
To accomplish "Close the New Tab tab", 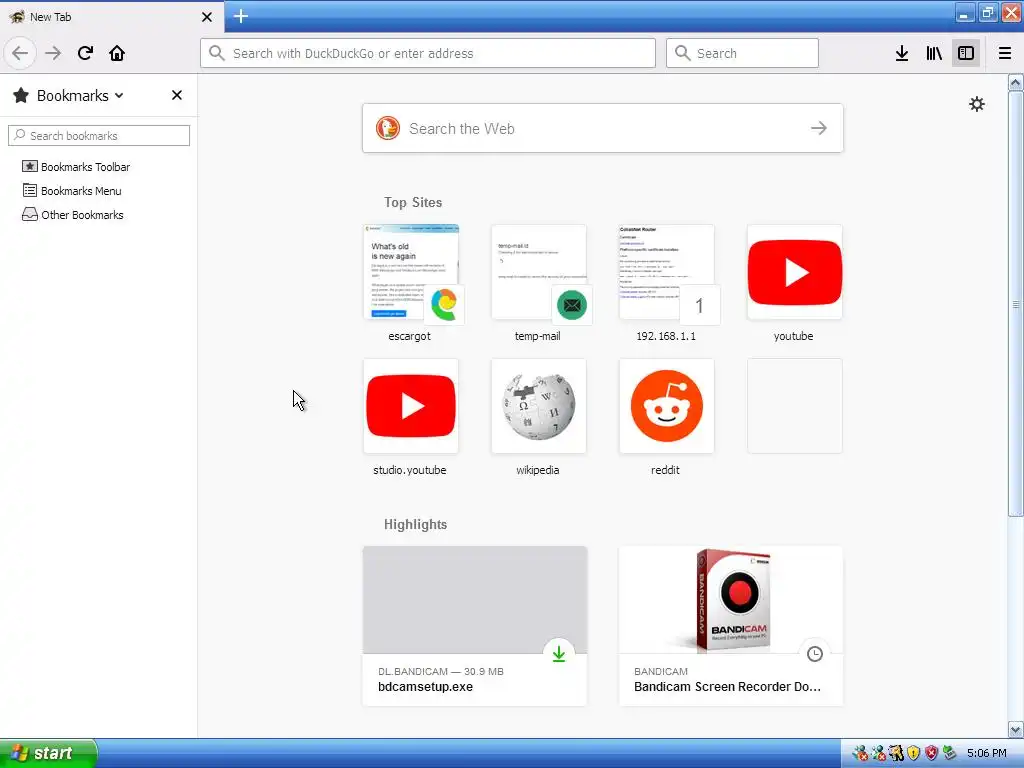I will click(x=207, y=17).
